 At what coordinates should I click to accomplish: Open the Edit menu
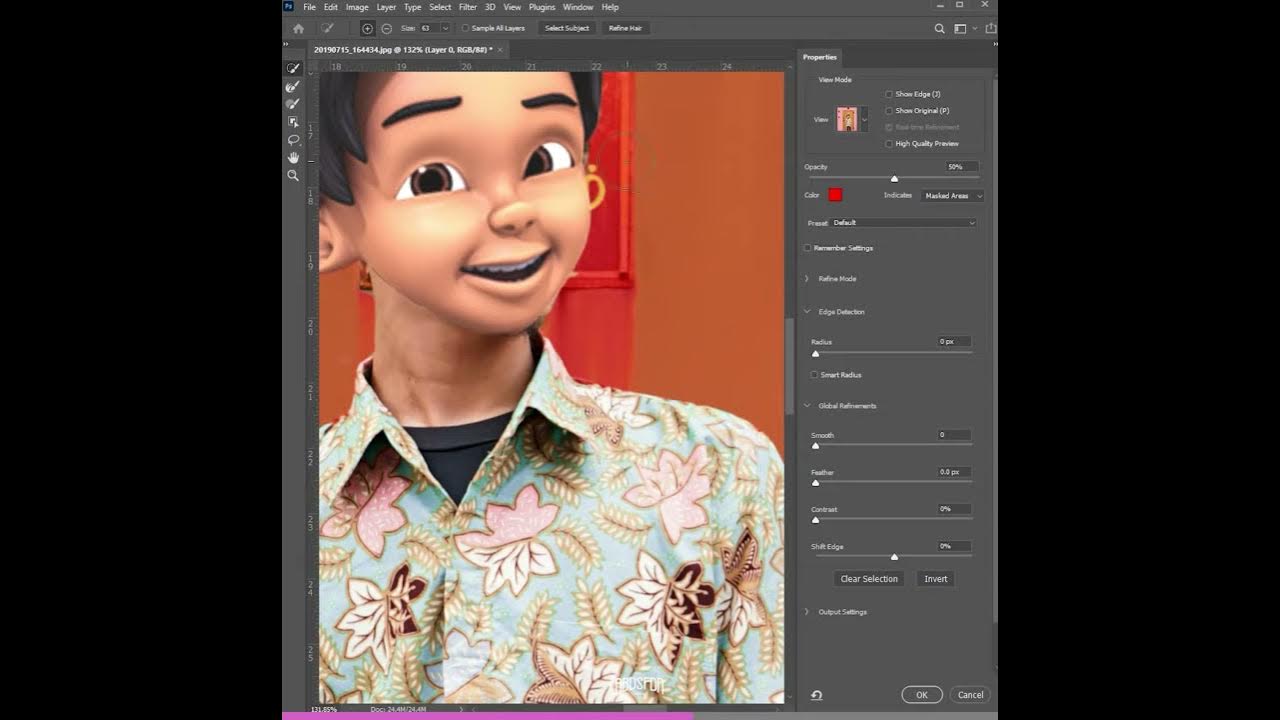[x=330, y=7]
